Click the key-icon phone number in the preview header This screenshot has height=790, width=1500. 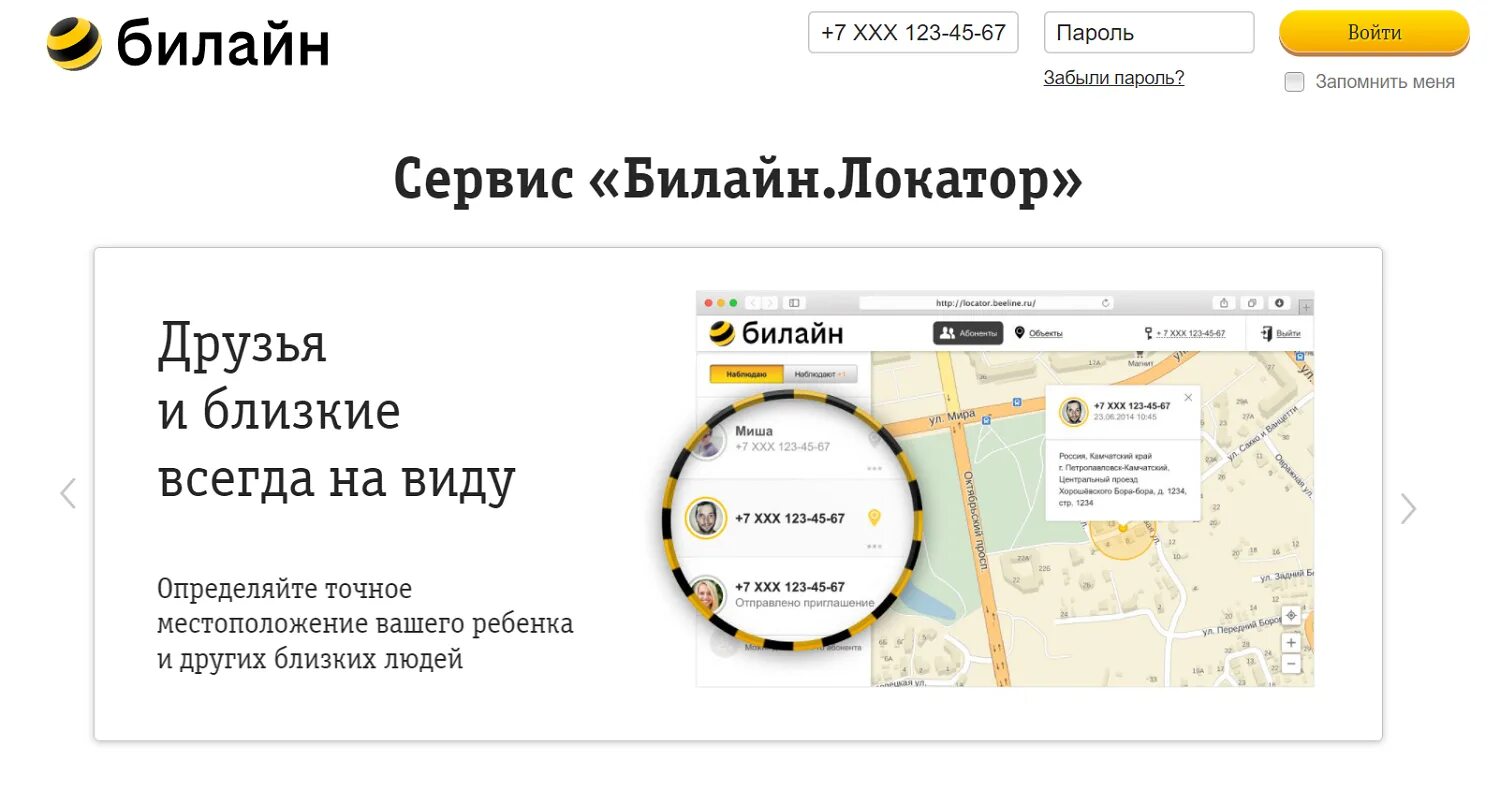(x=1185, y=333)
